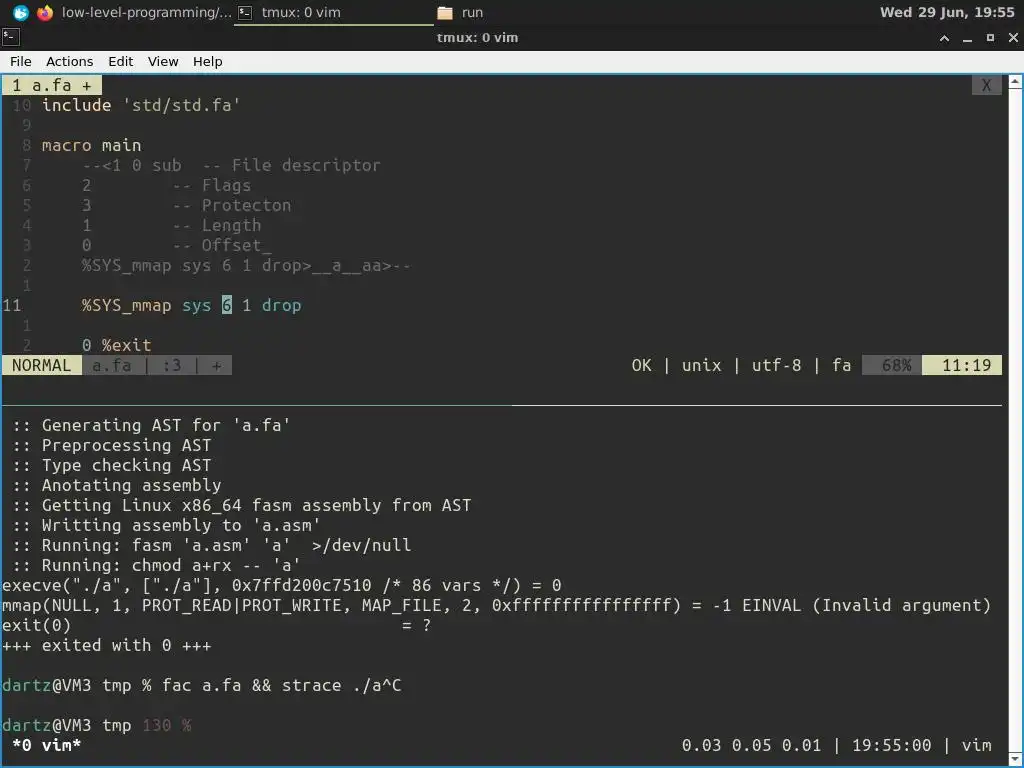Click '+++ exited with 0 +++' line
The height and width of the screenshot is (768, 1024).
106,645
